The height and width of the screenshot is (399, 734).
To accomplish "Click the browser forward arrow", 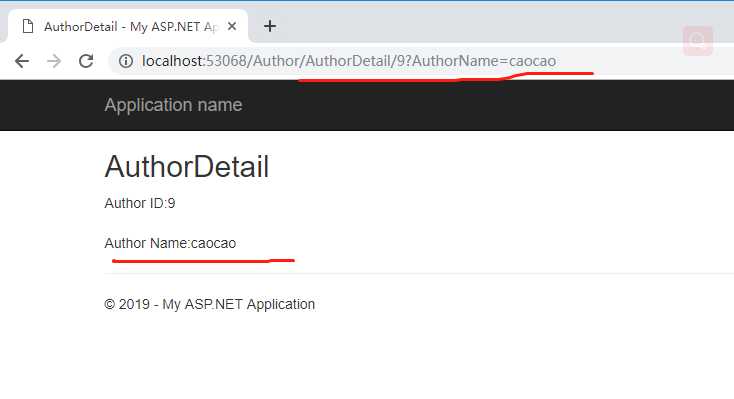I will click(x=54, y=61).
